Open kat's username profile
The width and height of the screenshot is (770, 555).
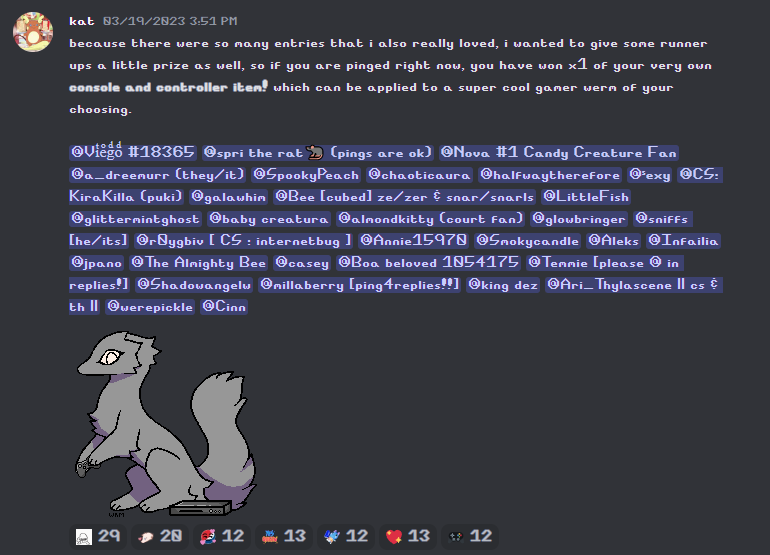(82, 21)
